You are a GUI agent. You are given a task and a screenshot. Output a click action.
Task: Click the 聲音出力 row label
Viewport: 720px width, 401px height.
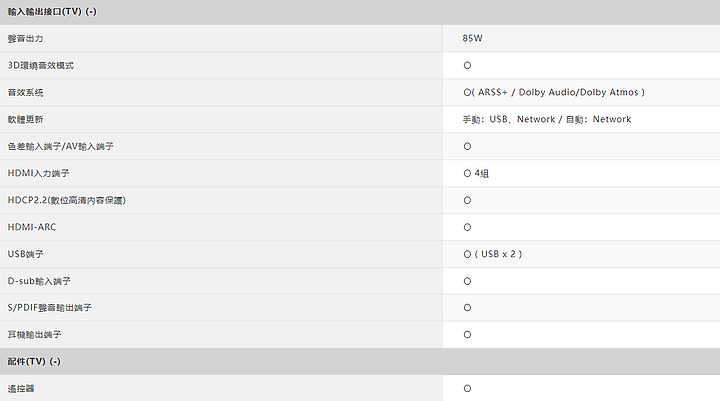25,39
